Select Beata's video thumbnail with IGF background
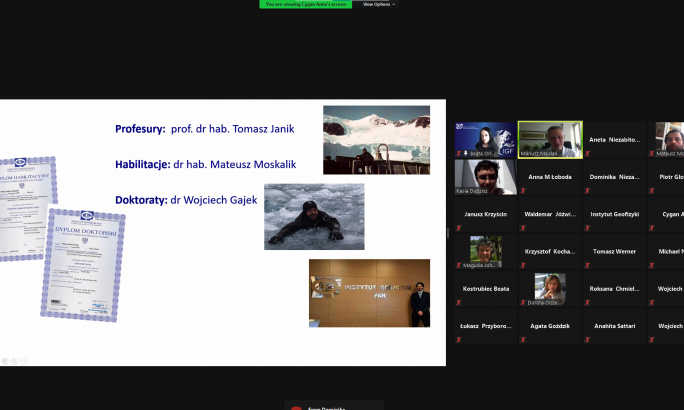Screen dimensions: 684x410 486,140
